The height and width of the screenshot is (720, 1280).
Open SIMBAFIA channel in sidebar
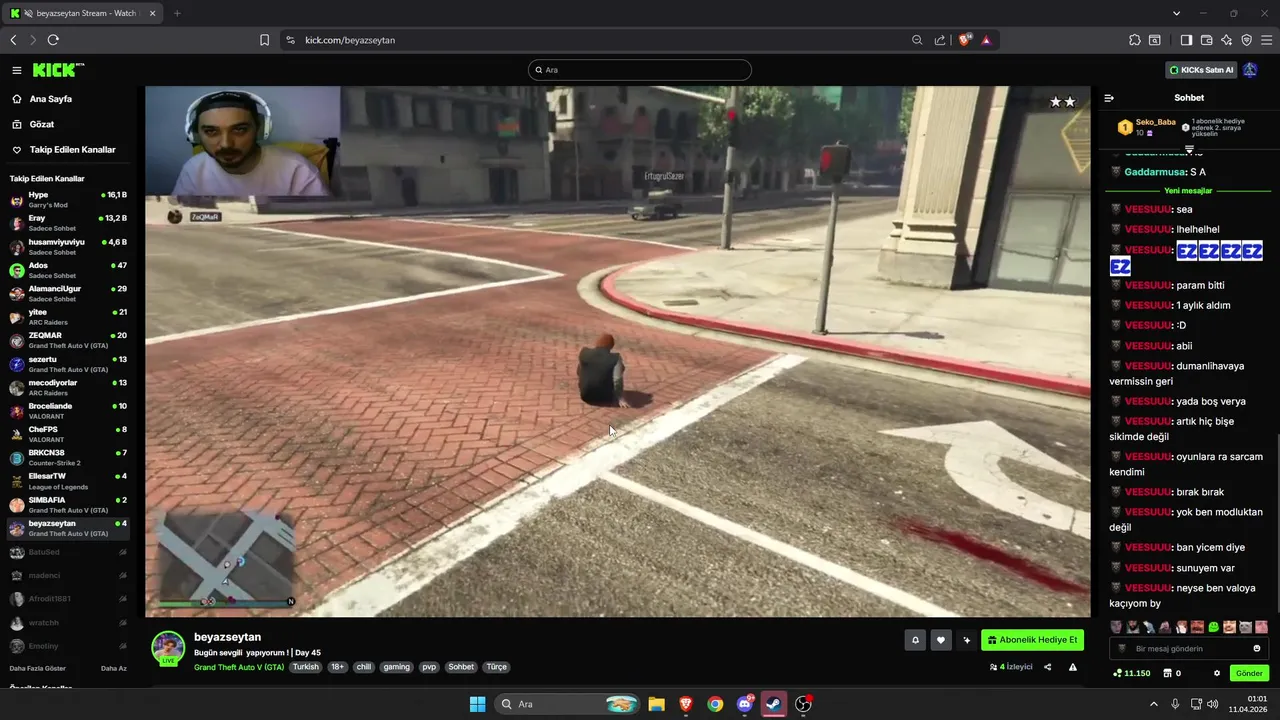tap(70, 504)
